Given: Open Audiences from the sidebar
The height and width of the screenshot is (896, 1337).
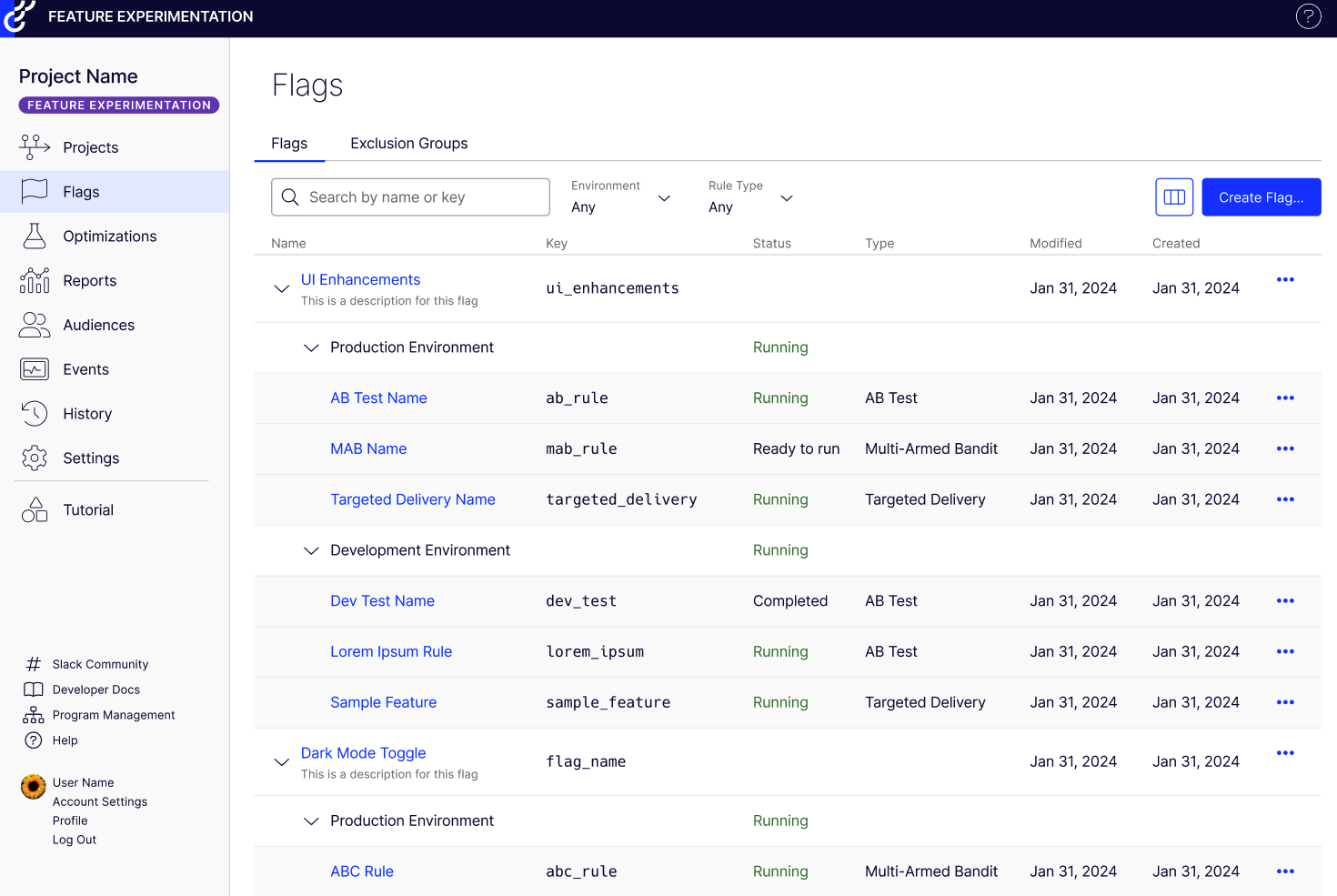Looking at the screenshot, I should point(99,325).
